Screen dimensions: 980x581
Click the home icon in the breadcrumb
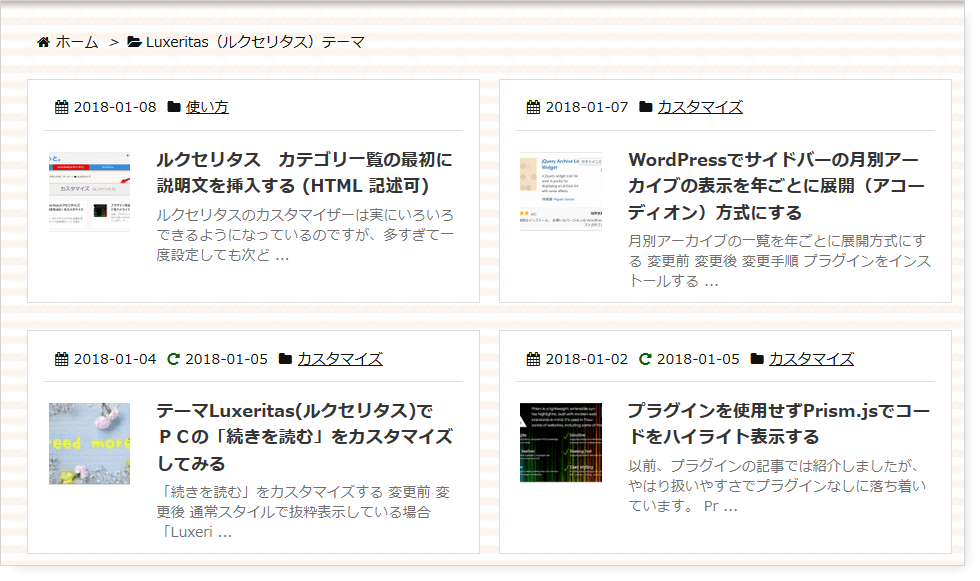click(43, 42)
